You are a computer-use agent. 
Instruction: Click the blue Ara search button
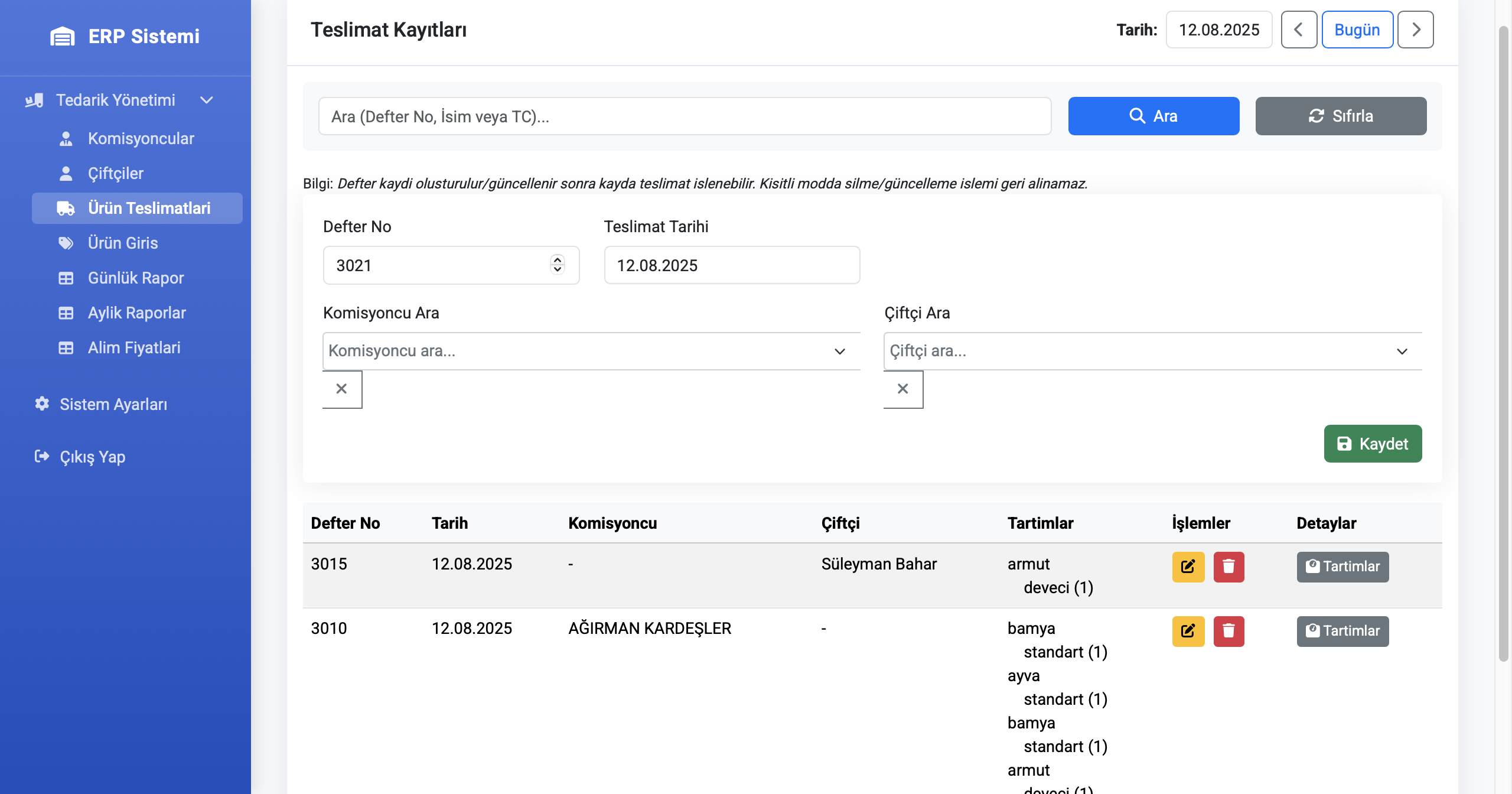(x=1153, y=116)
